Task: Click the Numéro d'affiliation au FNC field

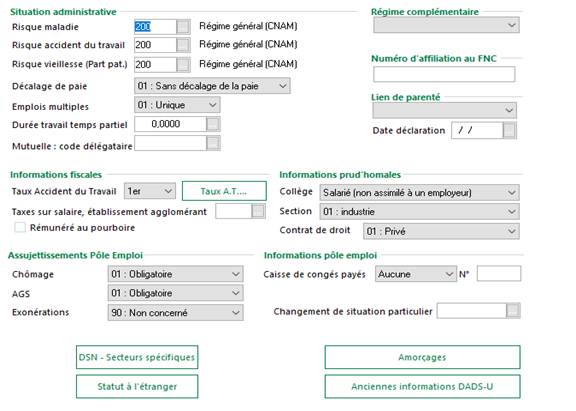Action: point(444,74)
